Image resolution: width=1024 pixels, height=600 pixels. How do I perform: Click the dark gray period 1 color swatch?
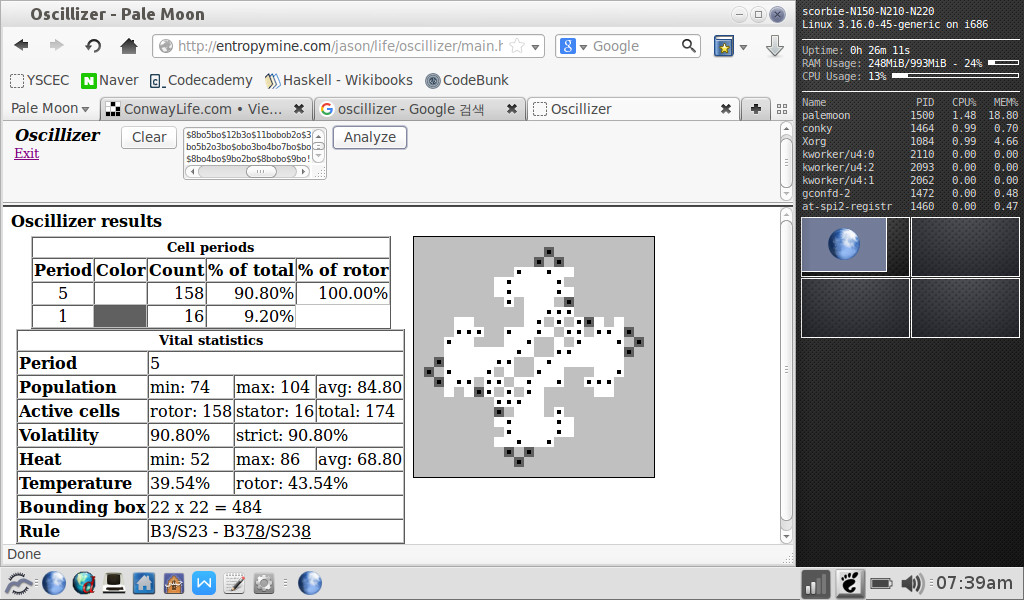120,316
